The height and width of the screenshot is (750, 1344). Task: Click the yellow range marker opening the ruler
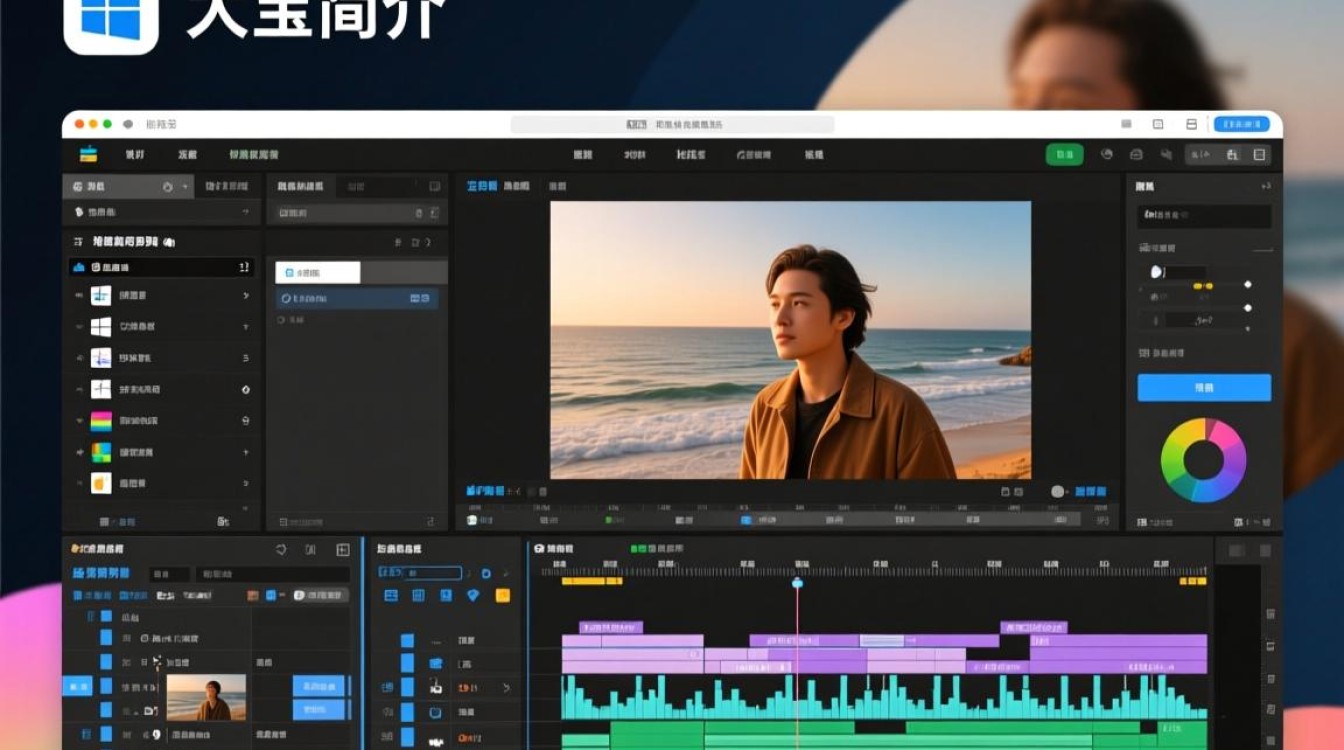592,581
